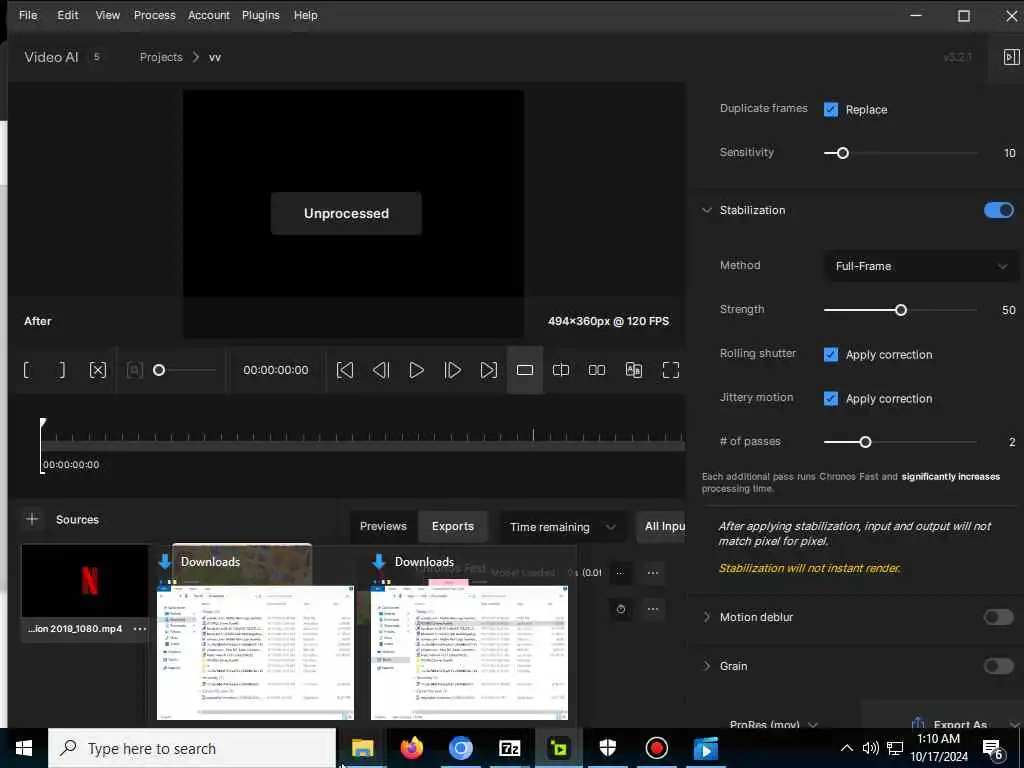1024x768 pixels.
Task: Open the Help menu
Action: point(306,15)
